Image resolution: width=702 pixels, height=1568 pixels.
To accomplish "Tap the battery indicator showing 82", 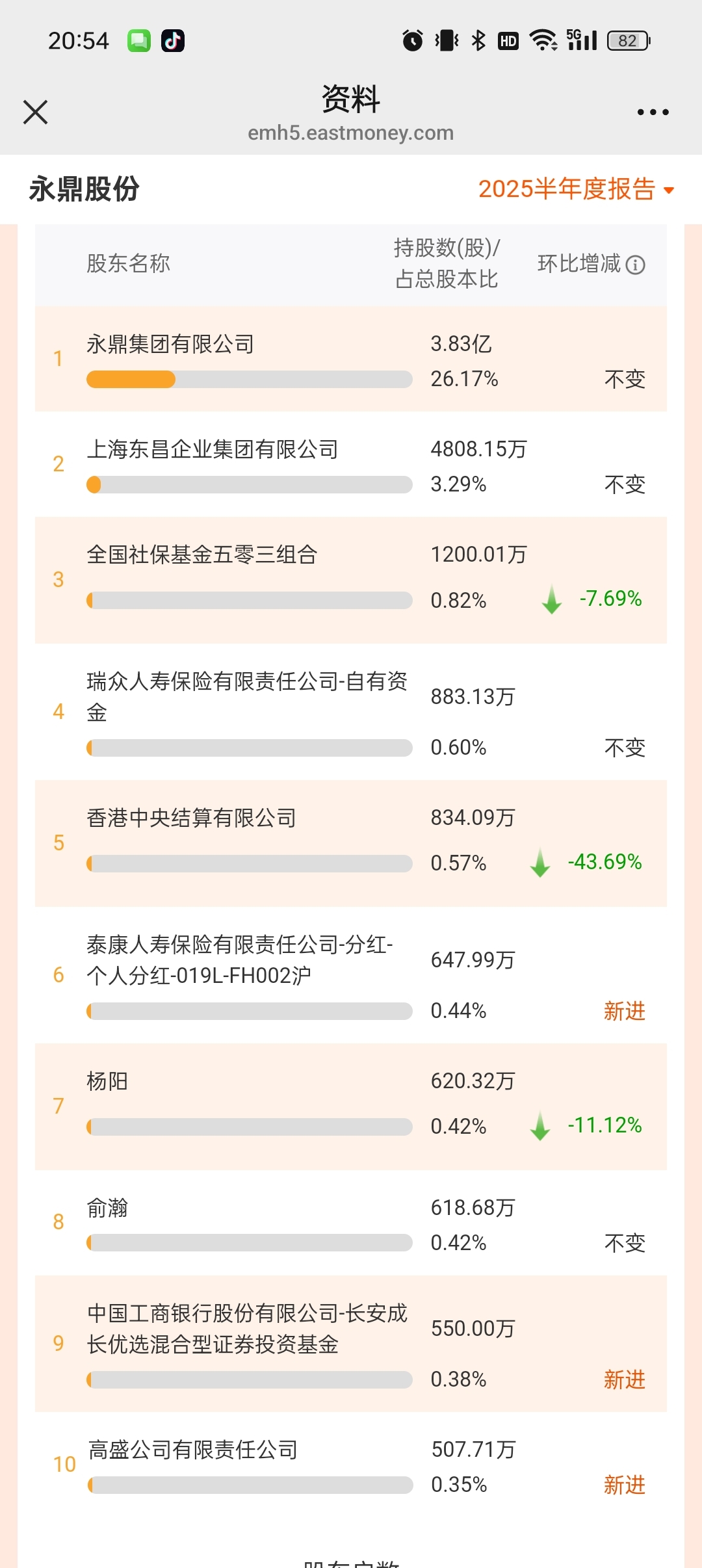I will tap(629, 41).
